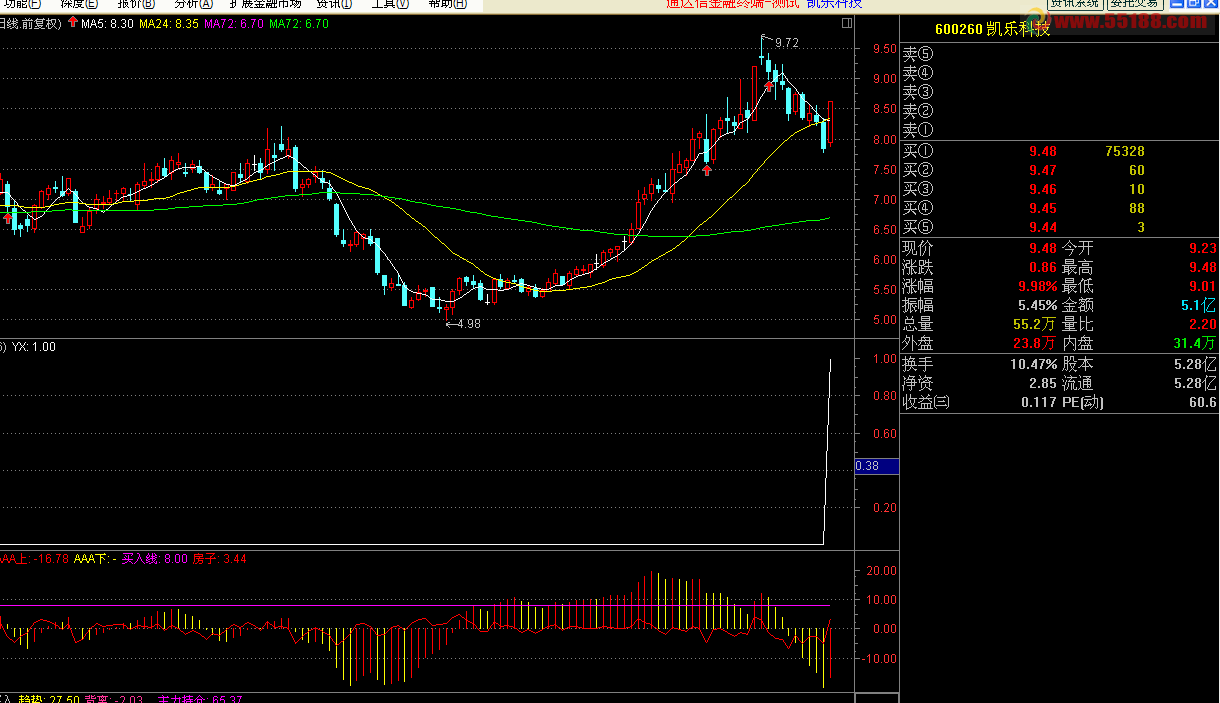Click the 4.98 low price marker
This screenshot has width=1220, height=703.
point(468,323)
